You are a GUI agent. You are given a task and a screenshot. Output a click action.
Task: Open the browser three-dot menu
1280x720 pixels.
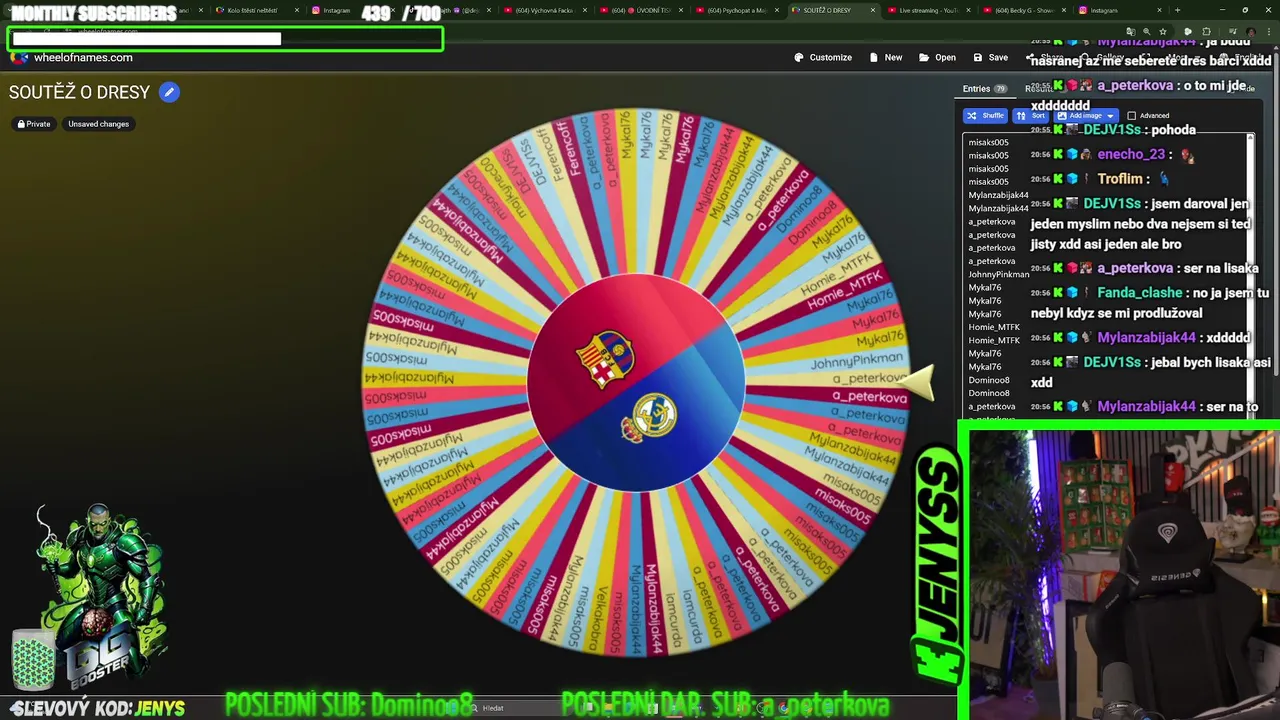1269,32
